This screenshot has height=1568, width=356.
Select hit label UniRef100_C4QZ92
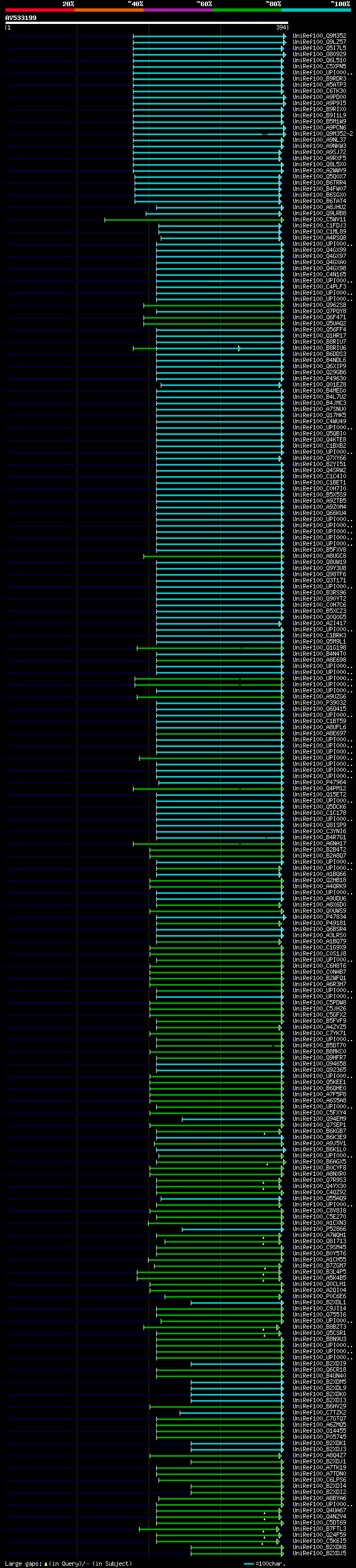[319, 1192]
